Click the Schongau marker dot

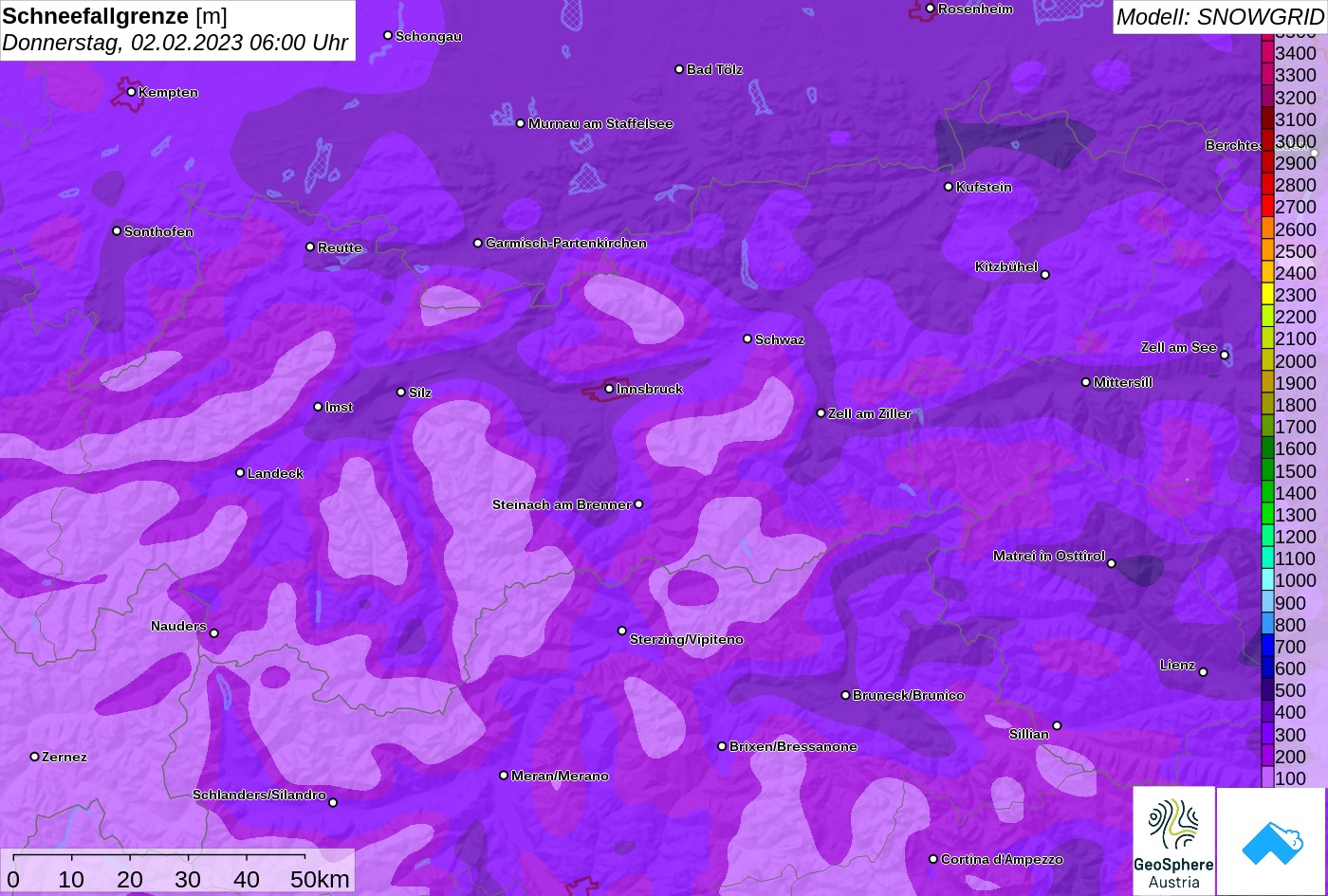(387, 35)
